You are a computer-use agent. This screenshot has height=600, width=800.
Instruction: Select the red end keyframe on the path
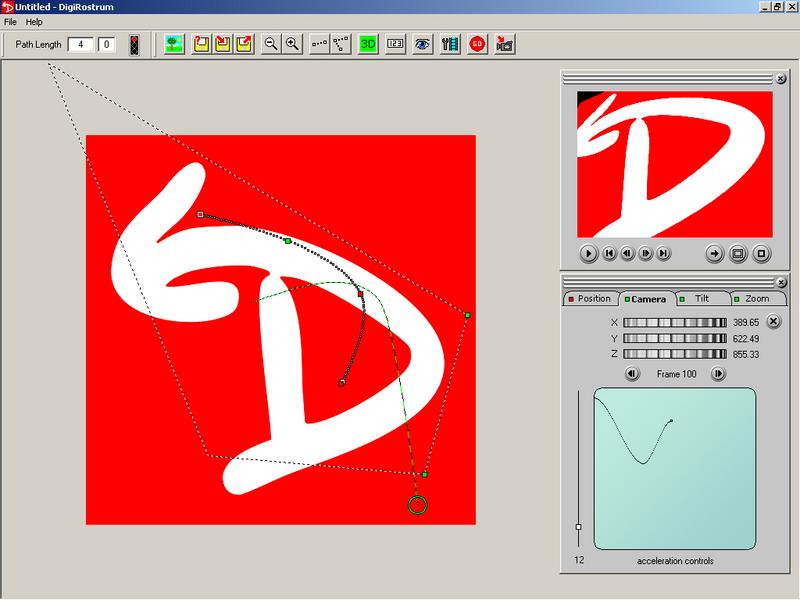(341, 383)
